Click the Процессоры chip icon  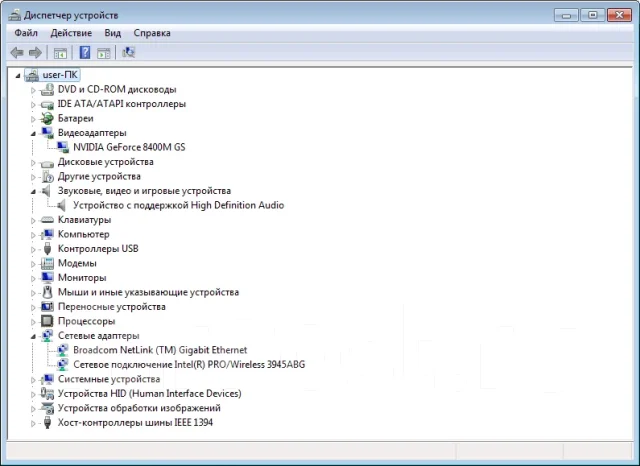pyautogui.click(x=47, y=321)
